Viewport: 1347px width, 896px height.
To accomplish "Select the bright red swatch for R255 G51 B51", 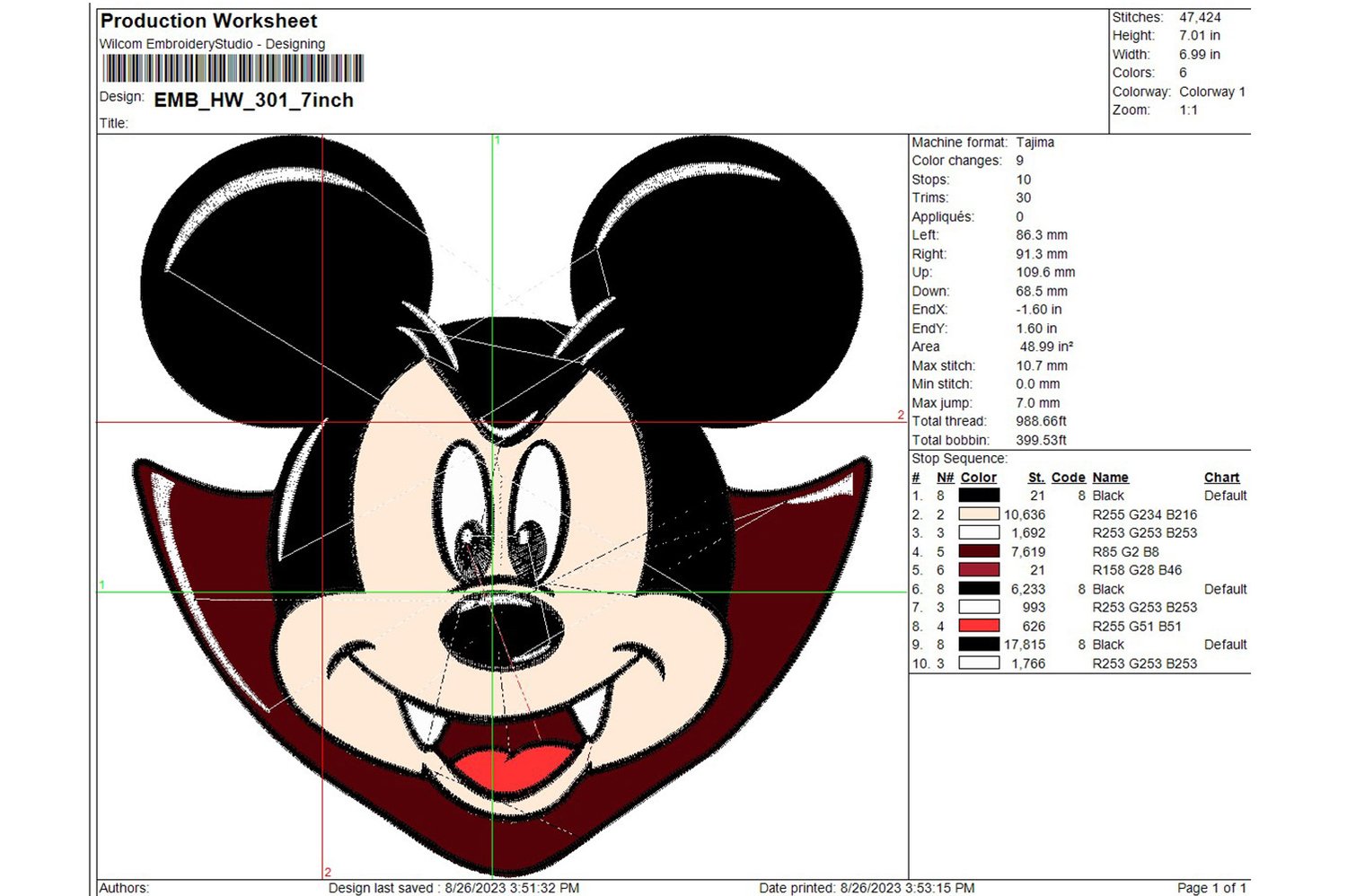I will click(x=979, y=626).
